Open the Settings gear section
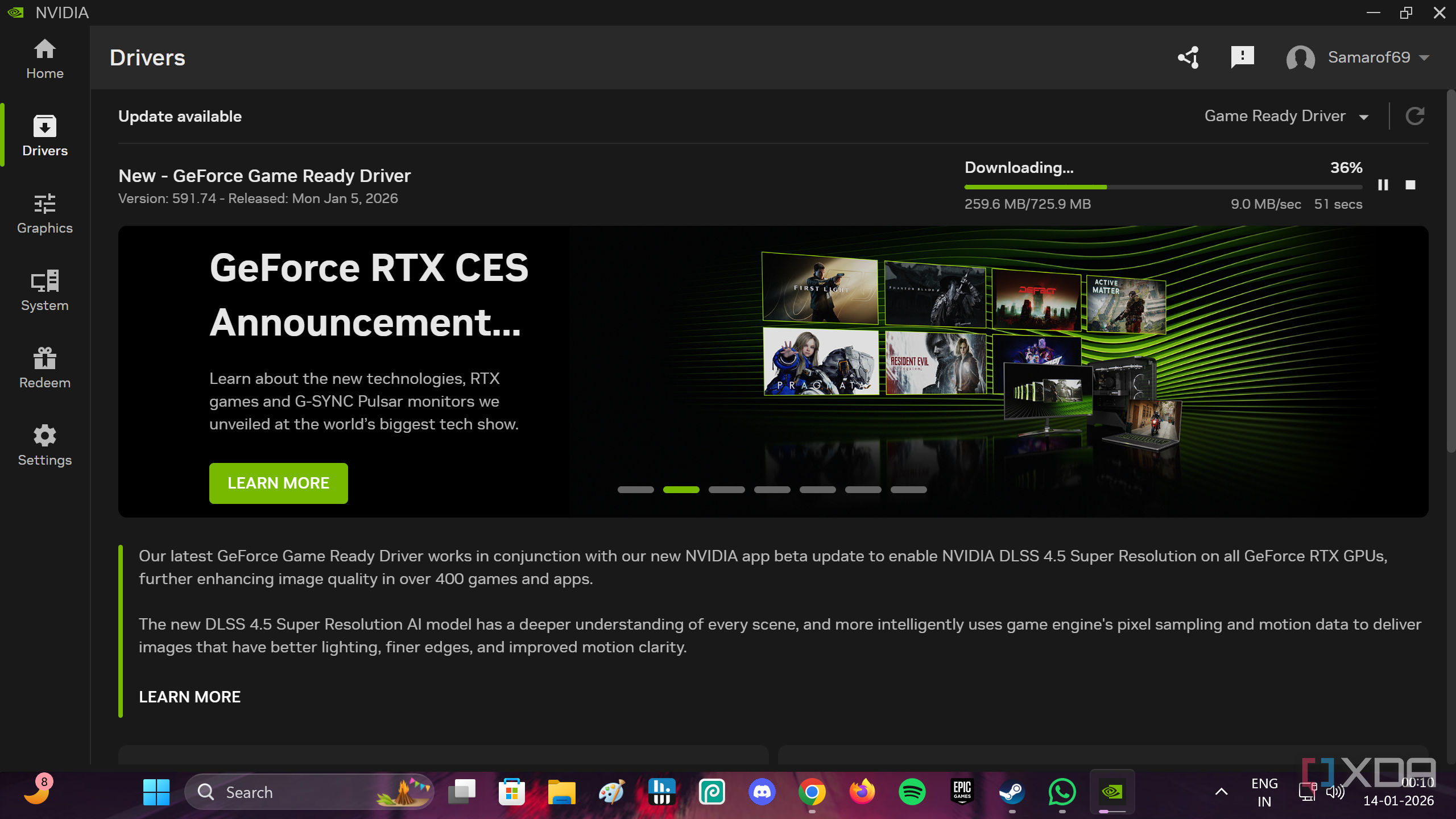Image resolution: width=1456 pixels, height=819 pixels. point(44,446)
